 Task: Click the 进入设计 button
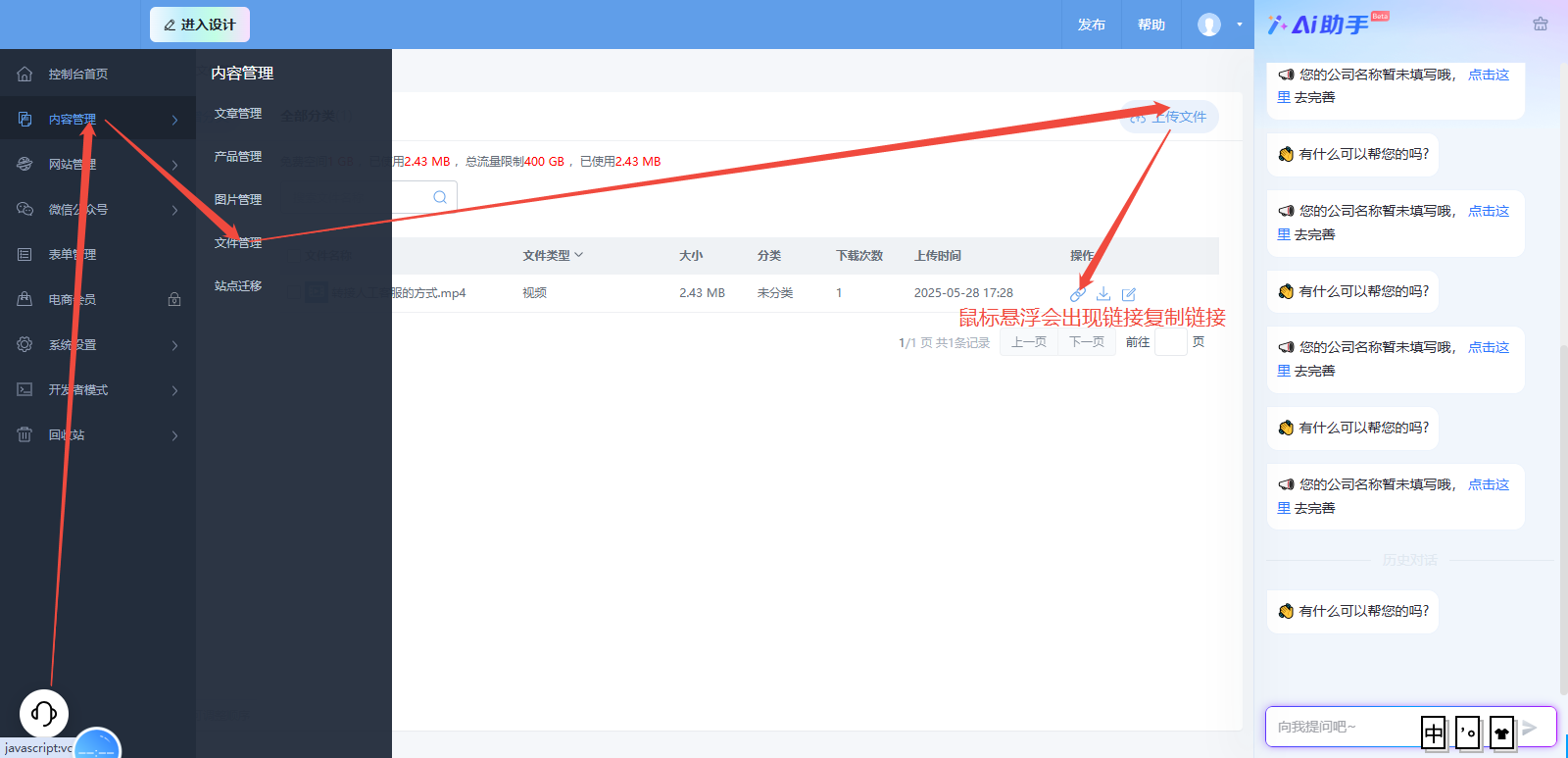pos(200,25)
